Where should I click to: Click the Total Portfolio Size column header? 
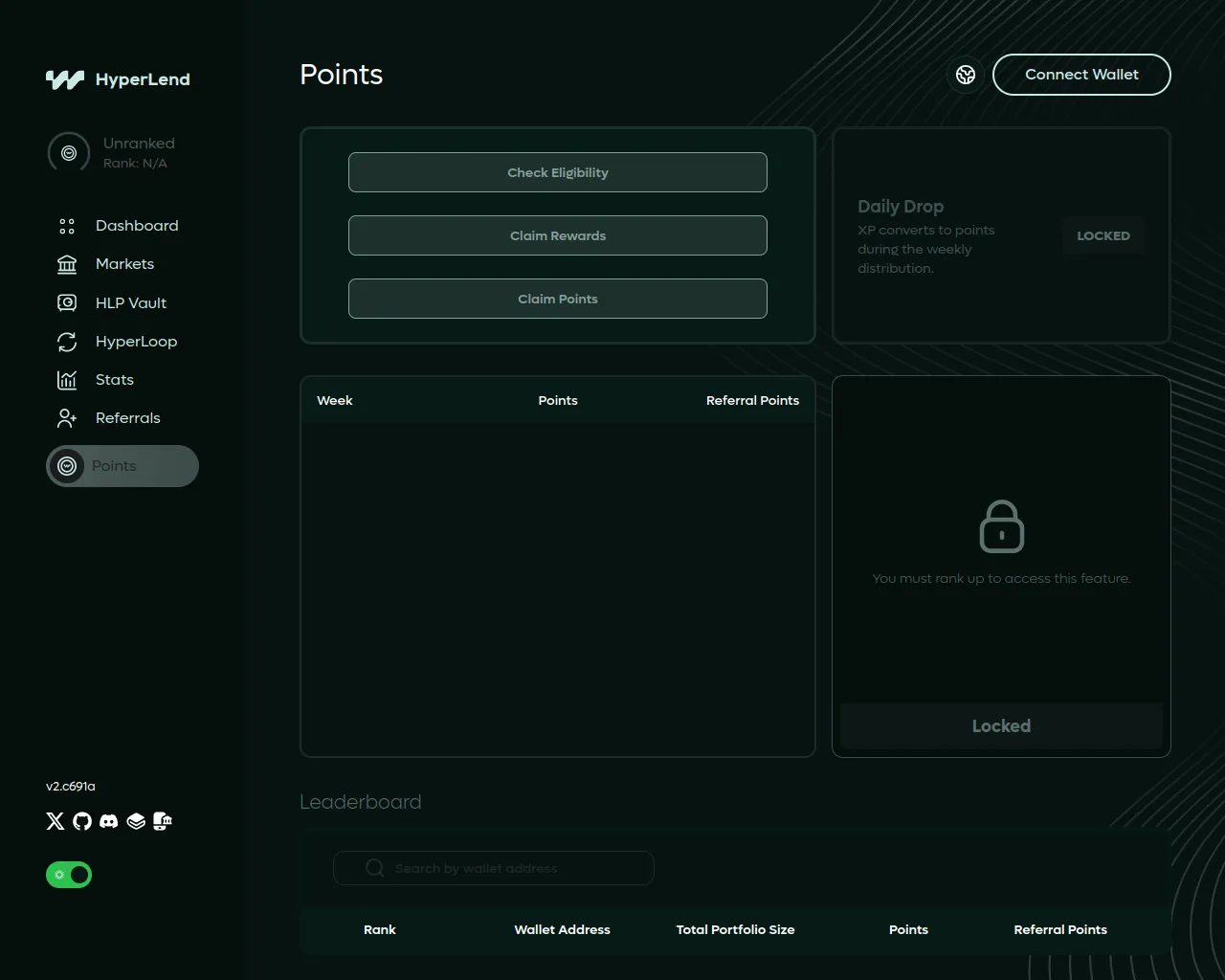click(x=735, y=929)
